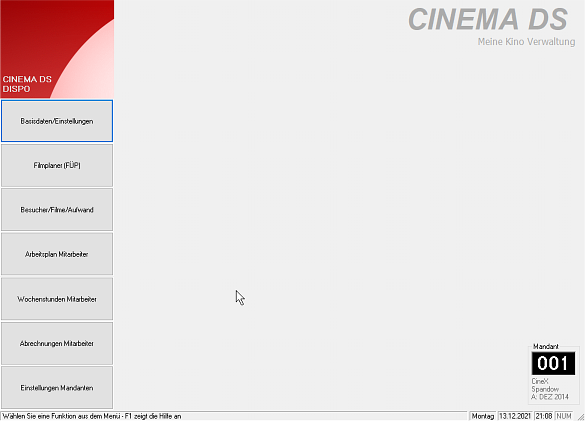Click the status bar F1 help message
The image size is (585, 421).
pyautogui.click(x=92, y=416)
